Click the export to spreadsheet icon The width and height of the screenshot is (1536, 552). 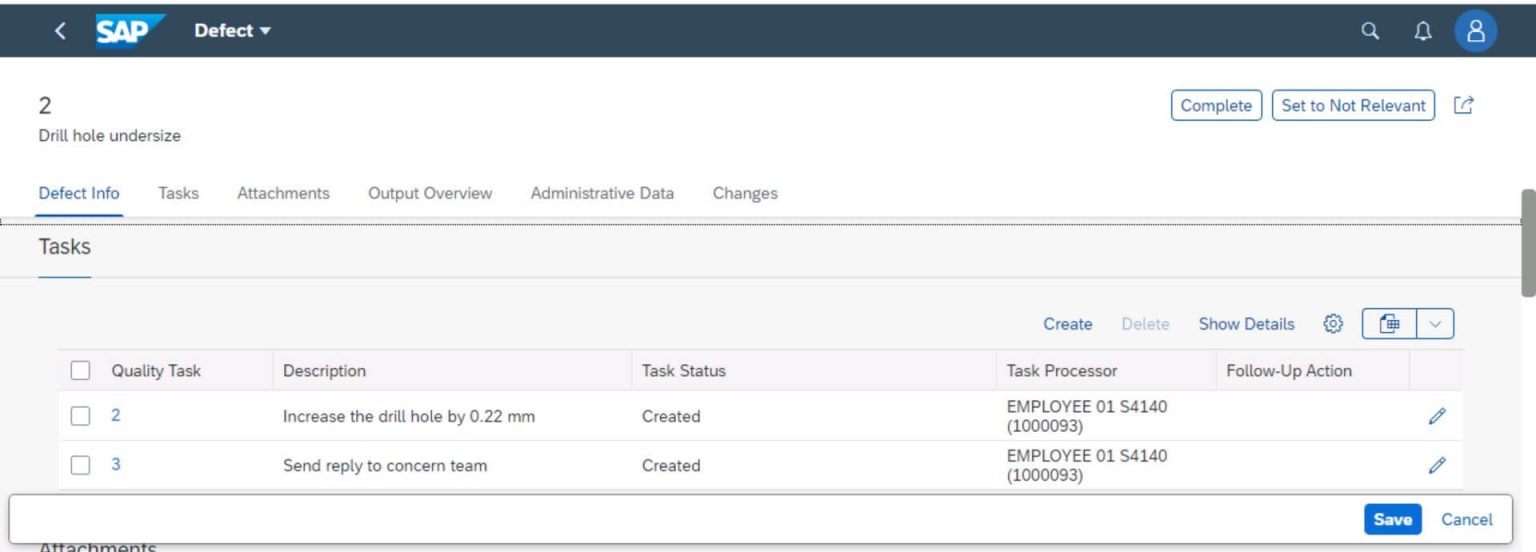[1389, 324]
